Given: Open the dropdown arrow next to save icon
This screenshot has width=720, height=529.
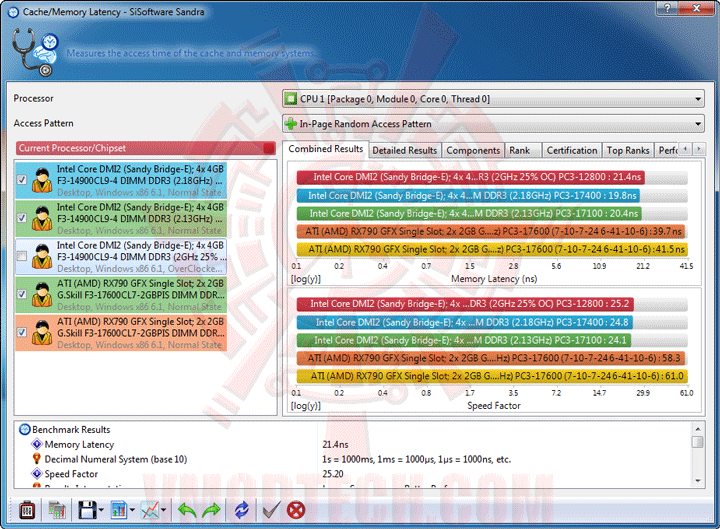Looking at the screenshot, I should click(x=101, y=510).
